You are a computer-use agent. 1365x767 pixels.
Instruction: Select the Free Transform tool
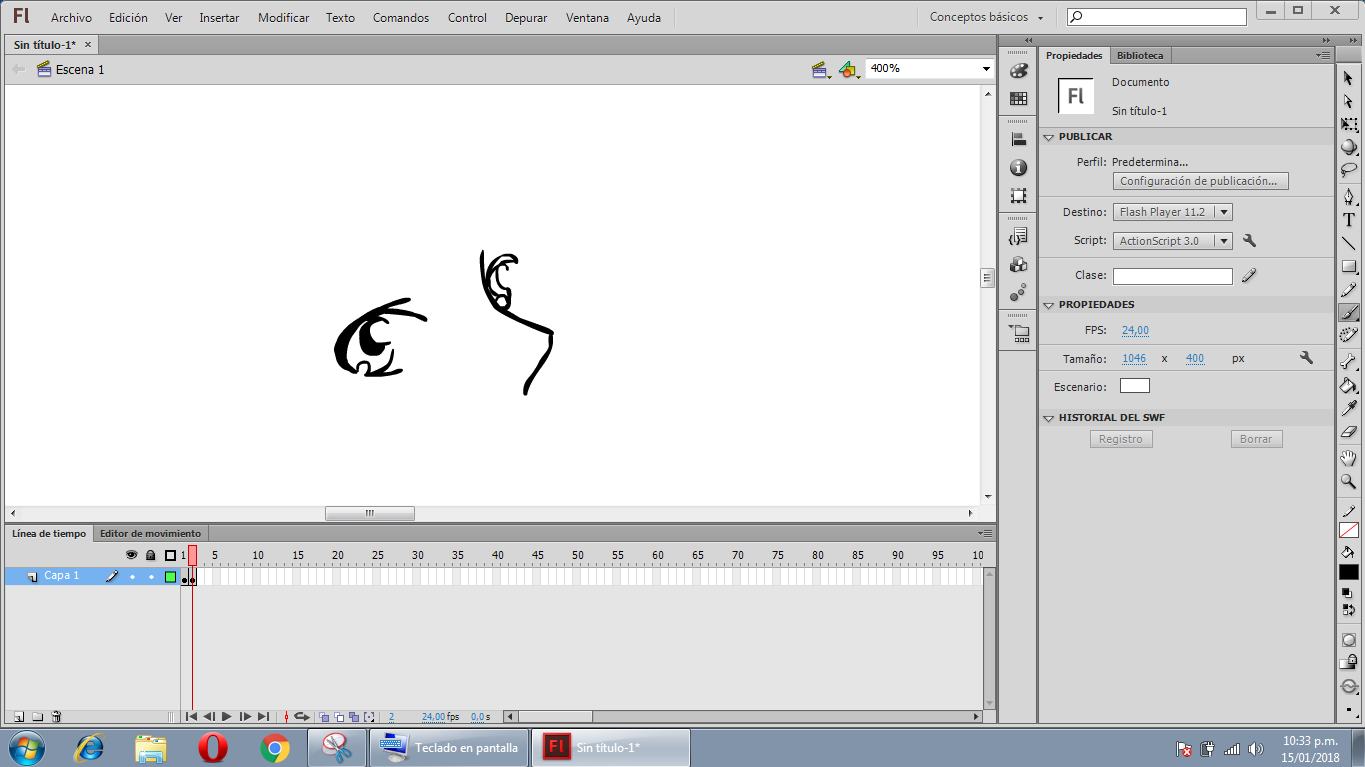pyautogui.click(x=1349, y=125)
